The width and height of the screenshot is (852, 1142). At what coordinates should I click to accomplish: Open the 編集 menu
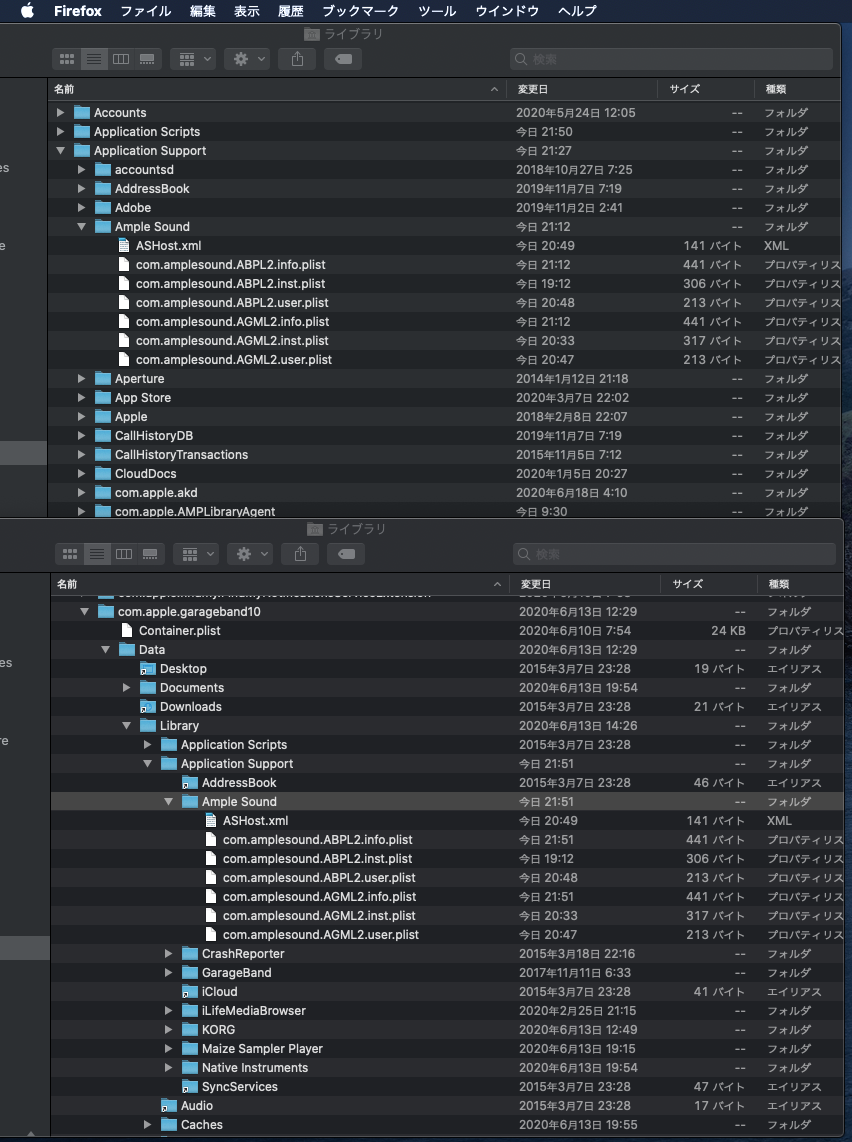point(202,11)
